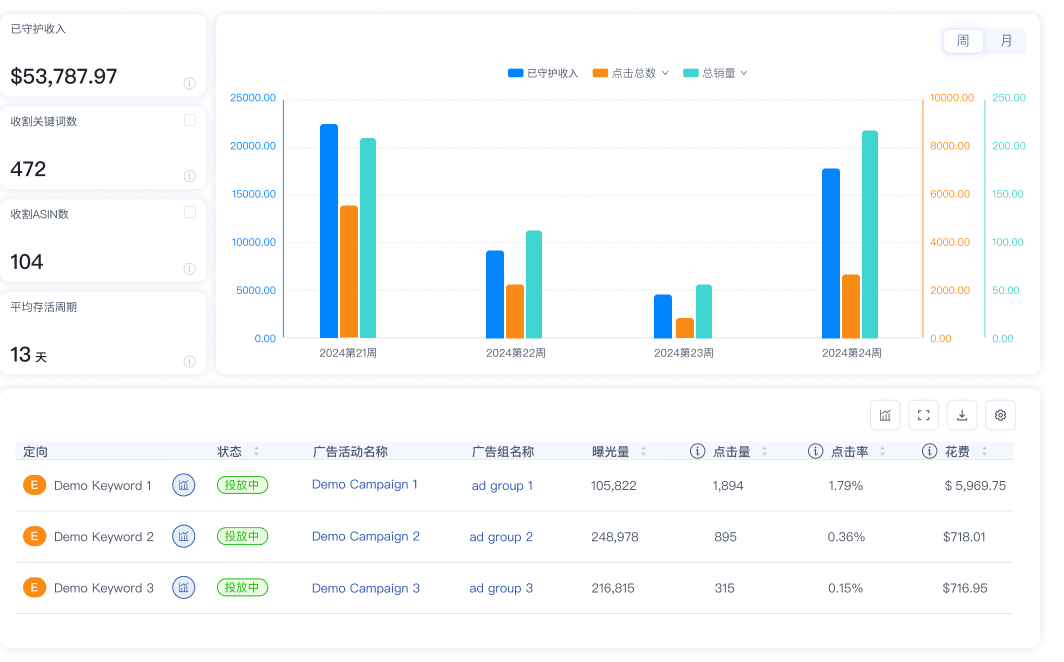Image resolution: width=1064 pixels, height=662 pixels.
Task: Open the ad group 3 link
Action: (x=501, y=588)
